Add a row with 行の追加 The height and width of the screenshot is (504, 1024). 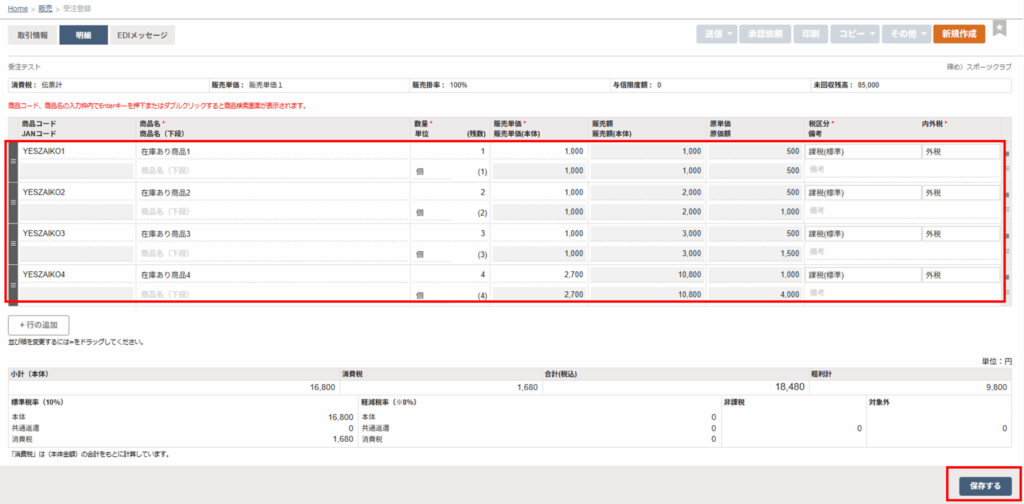[39, 324]
